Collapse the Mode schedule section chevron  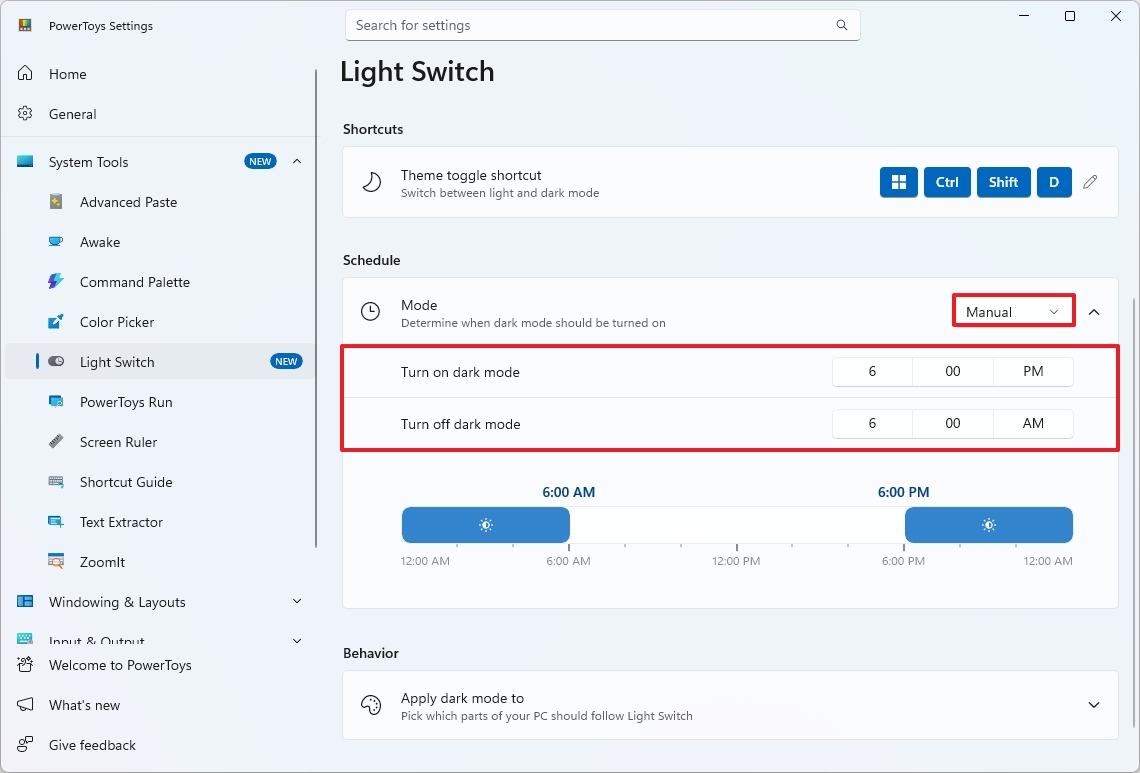point(1094,311)
